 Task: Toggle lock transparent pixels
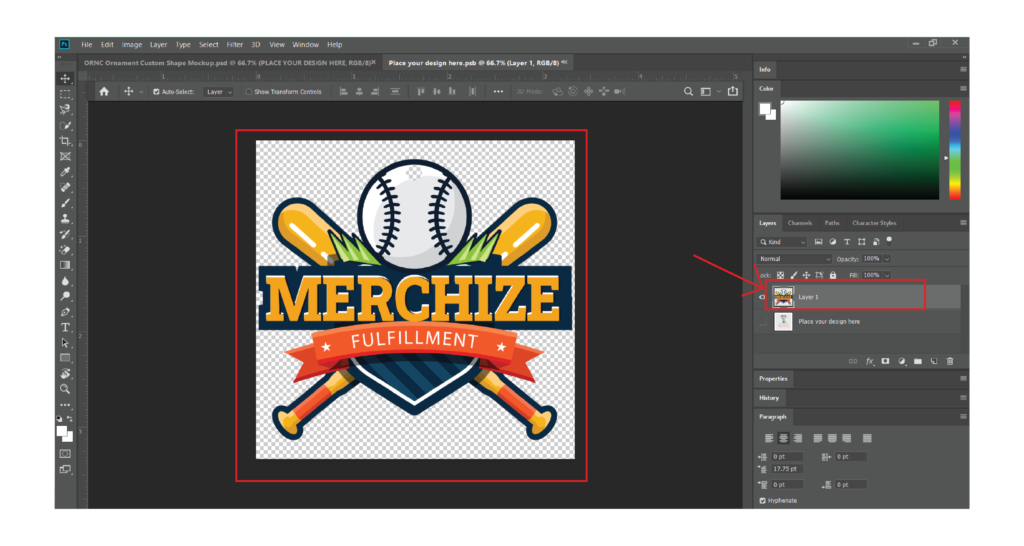coord(780,276)
